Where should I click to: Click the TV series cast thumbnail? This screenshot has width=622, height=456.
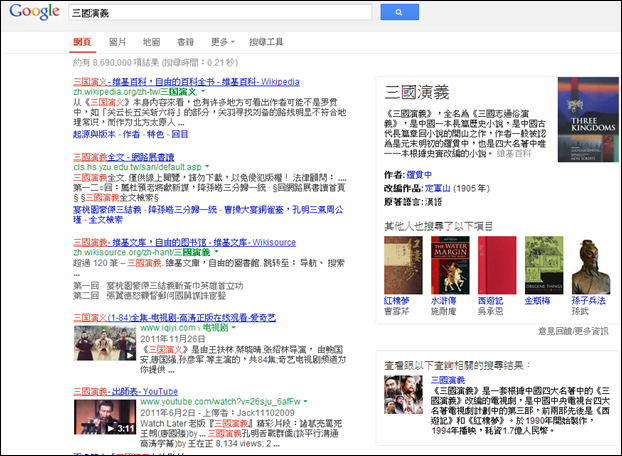(403, 395)
